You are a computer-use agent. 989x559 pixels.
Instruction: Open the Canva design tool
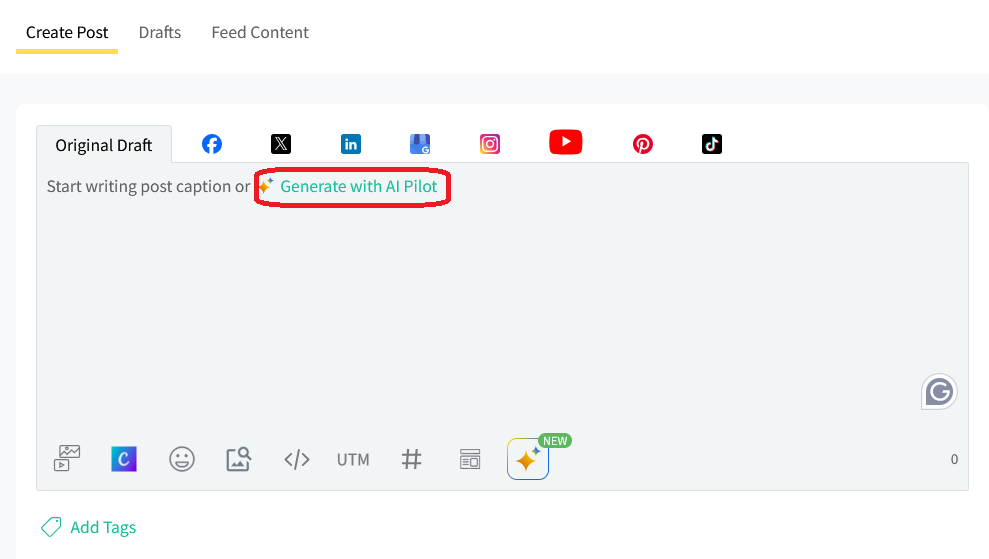click(124, 459)
